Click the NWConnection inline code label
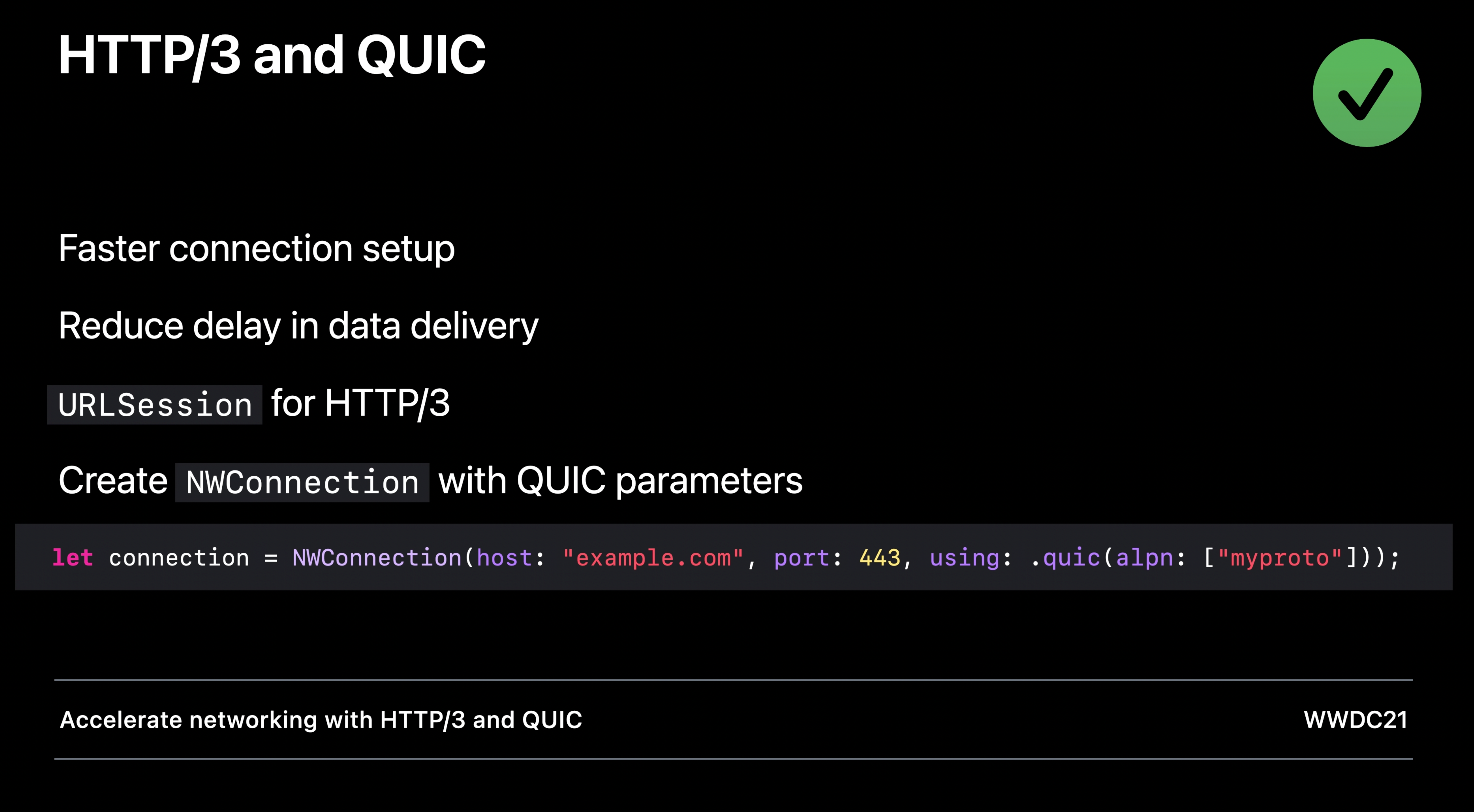Viewport: 1474px width, 812px height. point(302,482)
